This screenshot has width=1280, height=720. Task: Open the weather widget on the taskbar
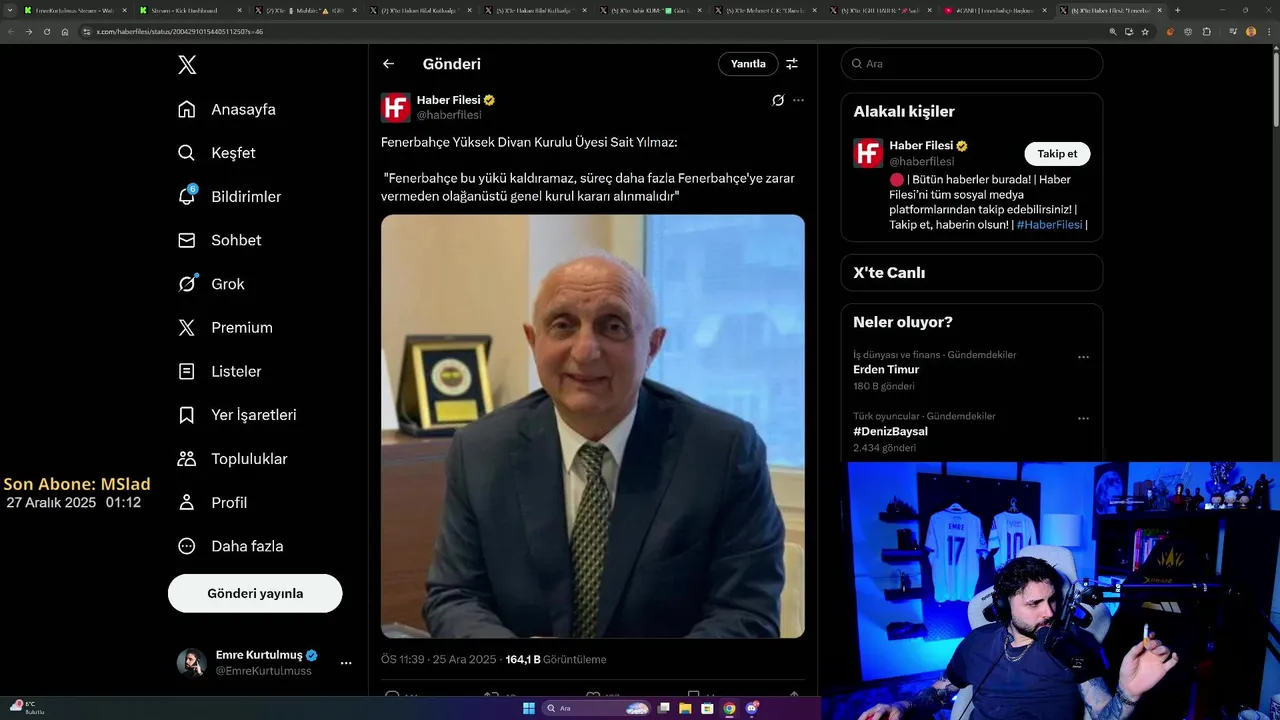pyautogui.click(x=25, y=708)
